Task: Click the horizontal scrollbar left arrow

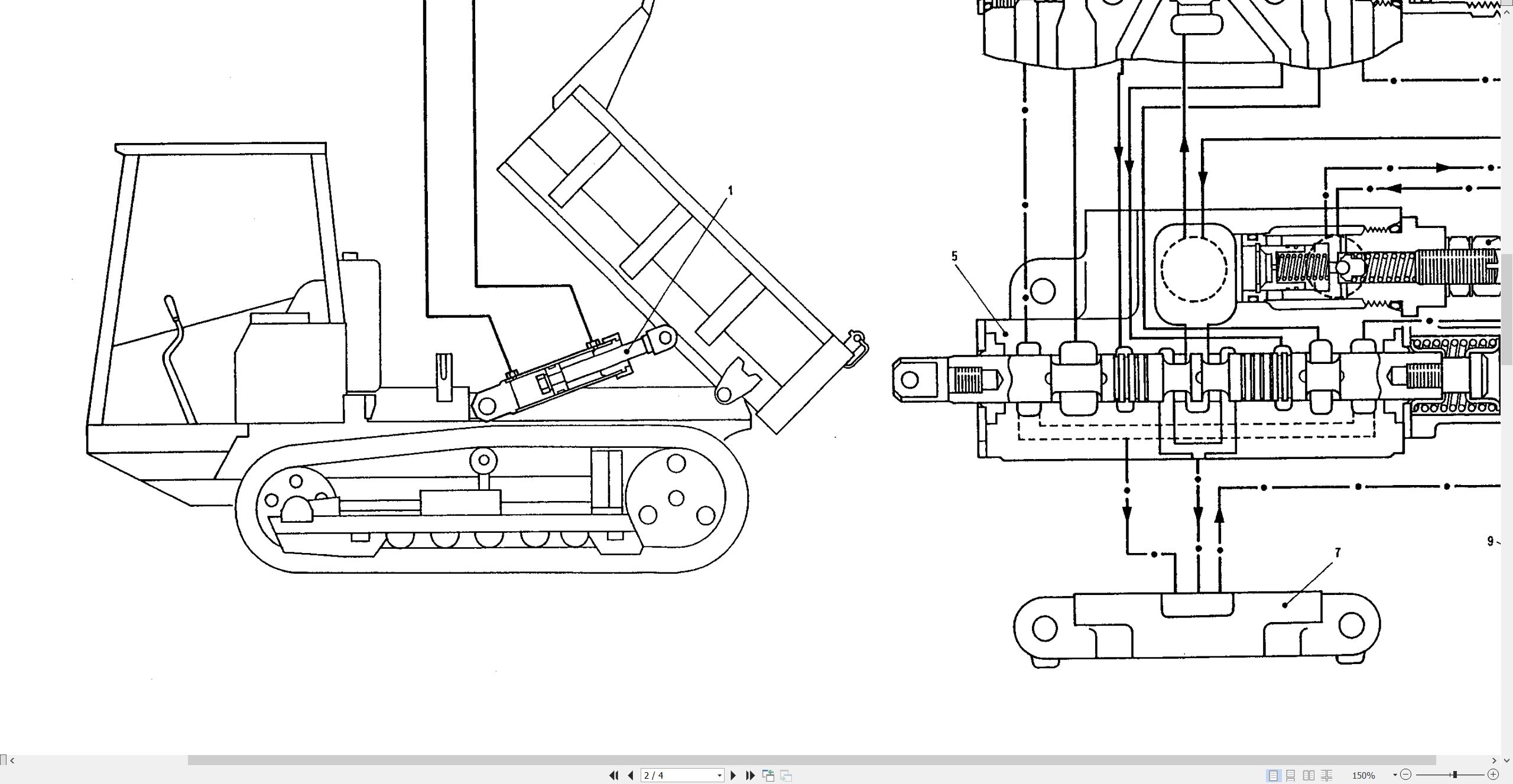Action: pos(12,760)
